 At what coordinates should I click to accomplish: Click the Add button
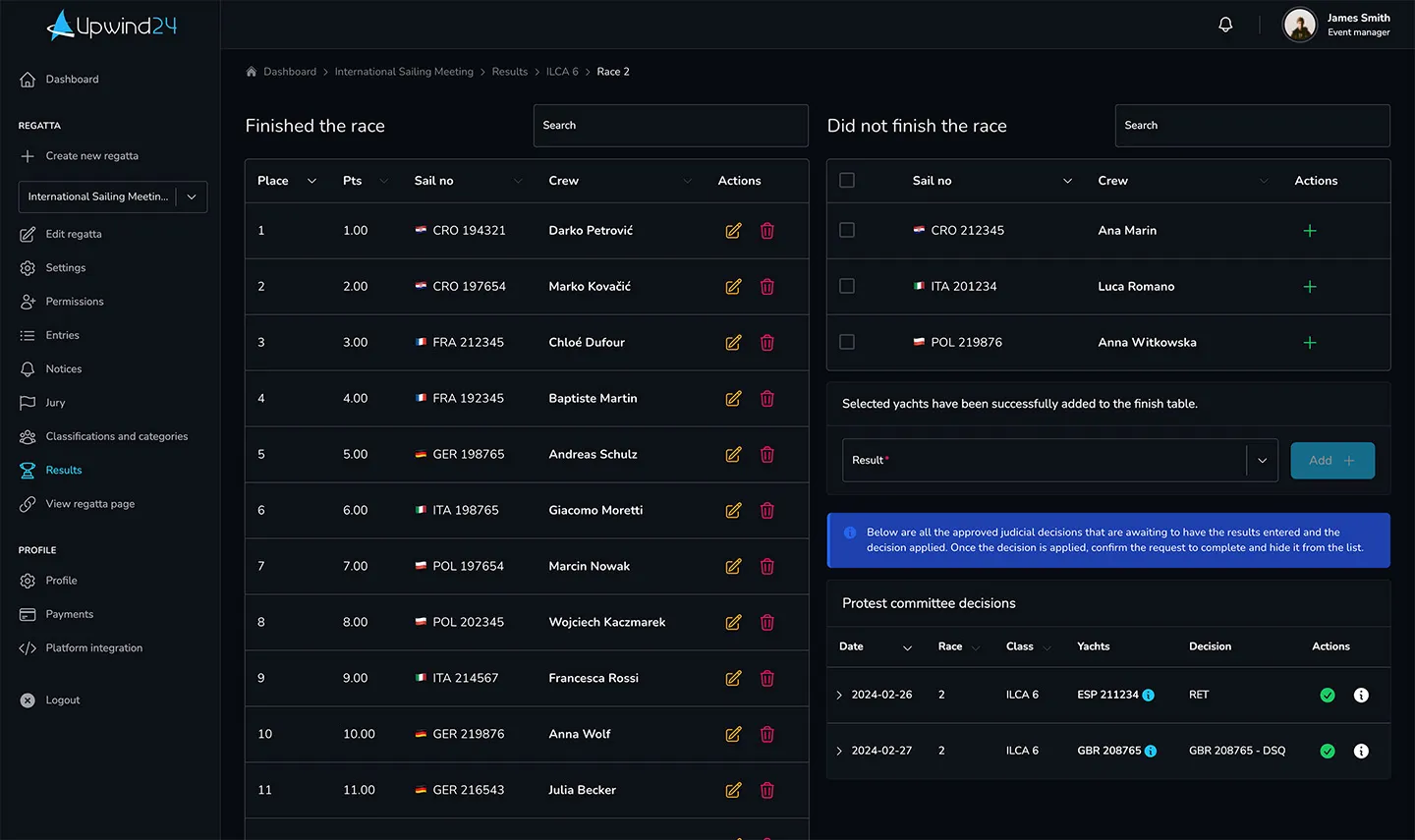coord(1332,461)
